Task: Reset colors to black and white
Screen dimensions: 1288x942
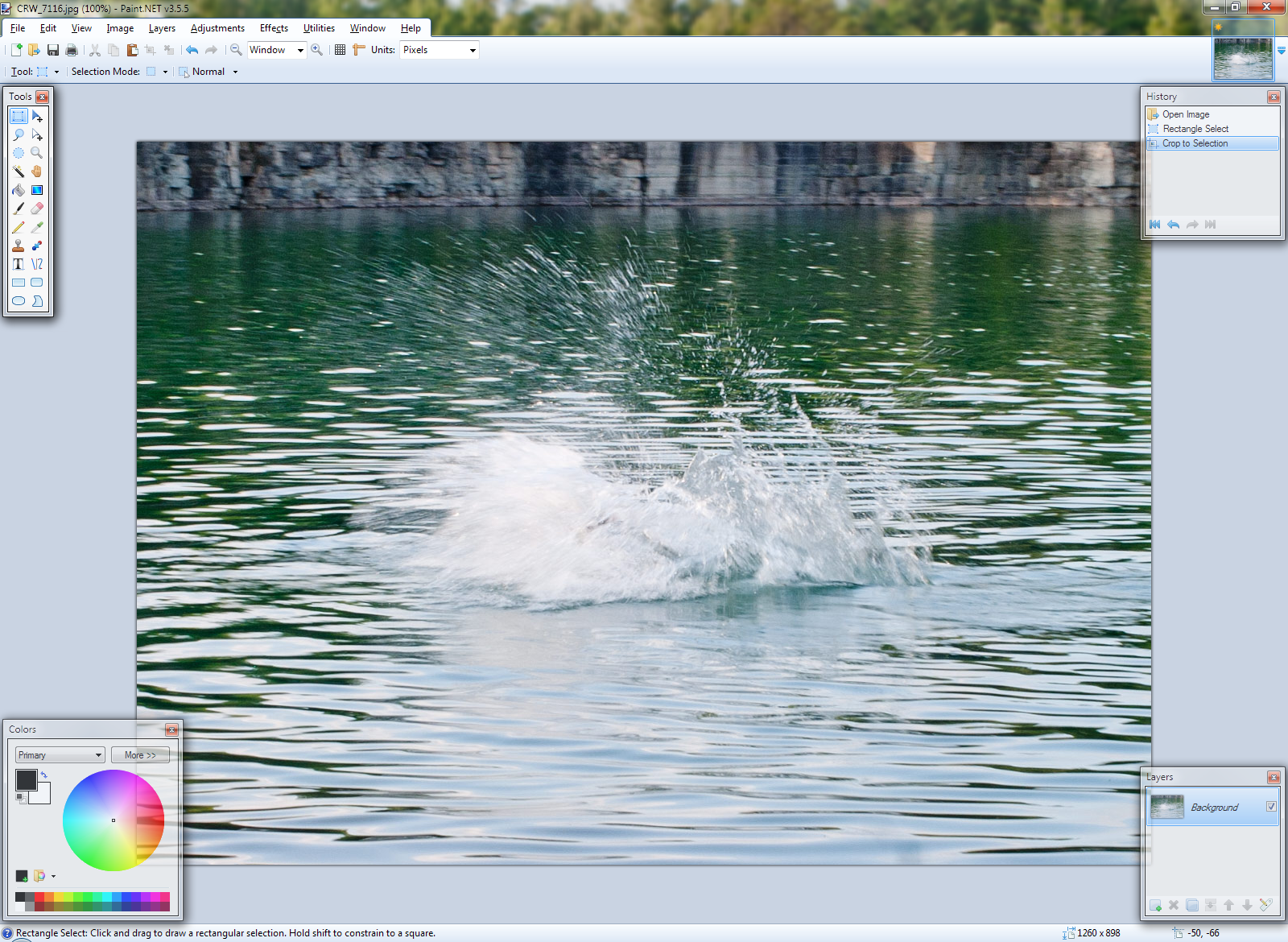Action: pyautogui.click(x=20, y=798)
